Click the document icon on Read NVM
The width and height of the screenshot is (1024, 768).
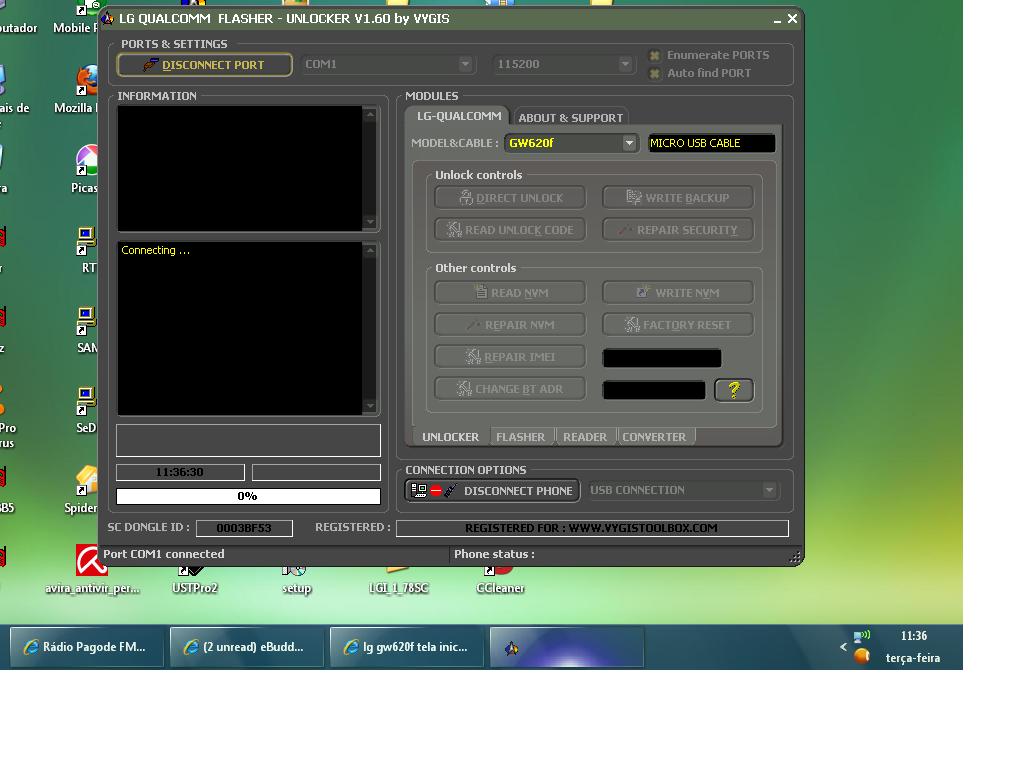(x=481, y=291)
